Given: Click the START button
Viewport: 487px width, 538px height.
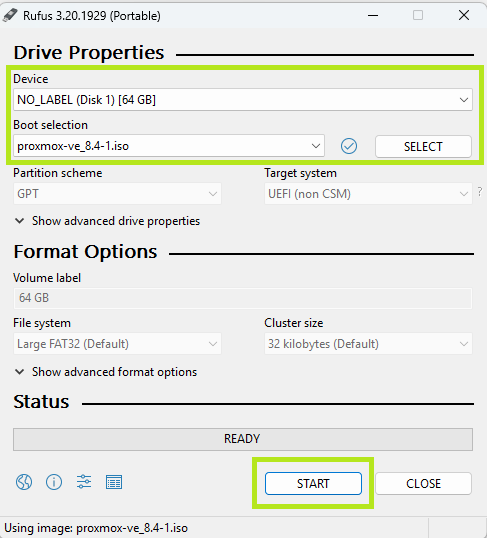Looking at the screenshot, I should 313,483.
